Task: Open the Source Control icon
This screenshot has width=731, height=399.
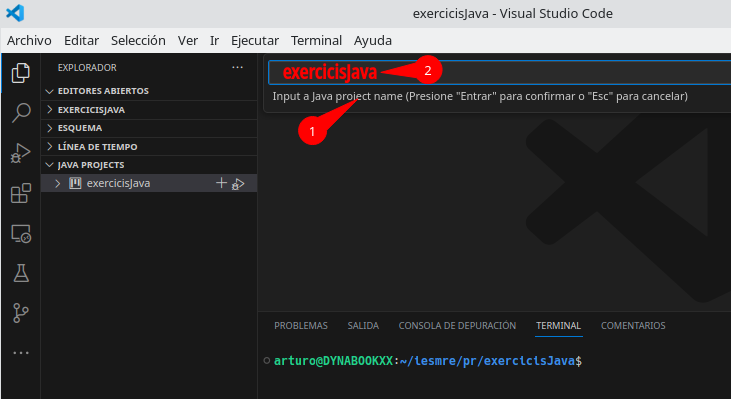Action: [21, 313]
